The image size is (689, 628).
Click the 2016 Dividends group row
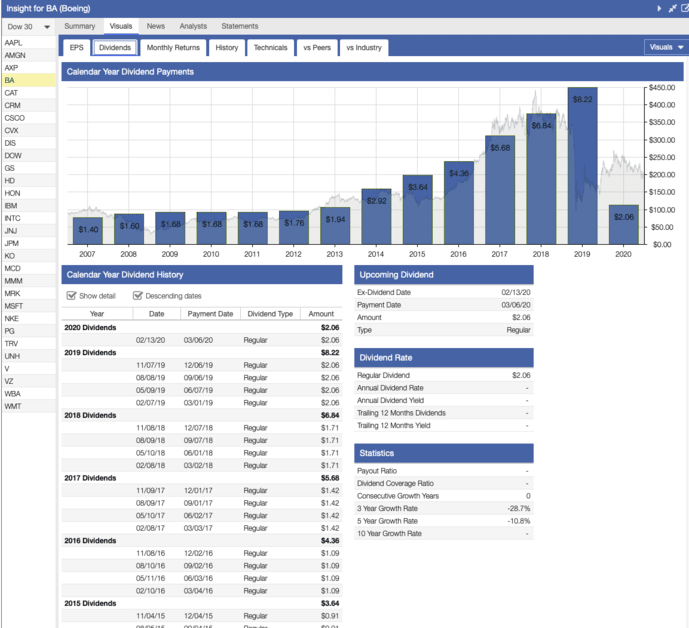pyautogui.click(x=202, y=541)
